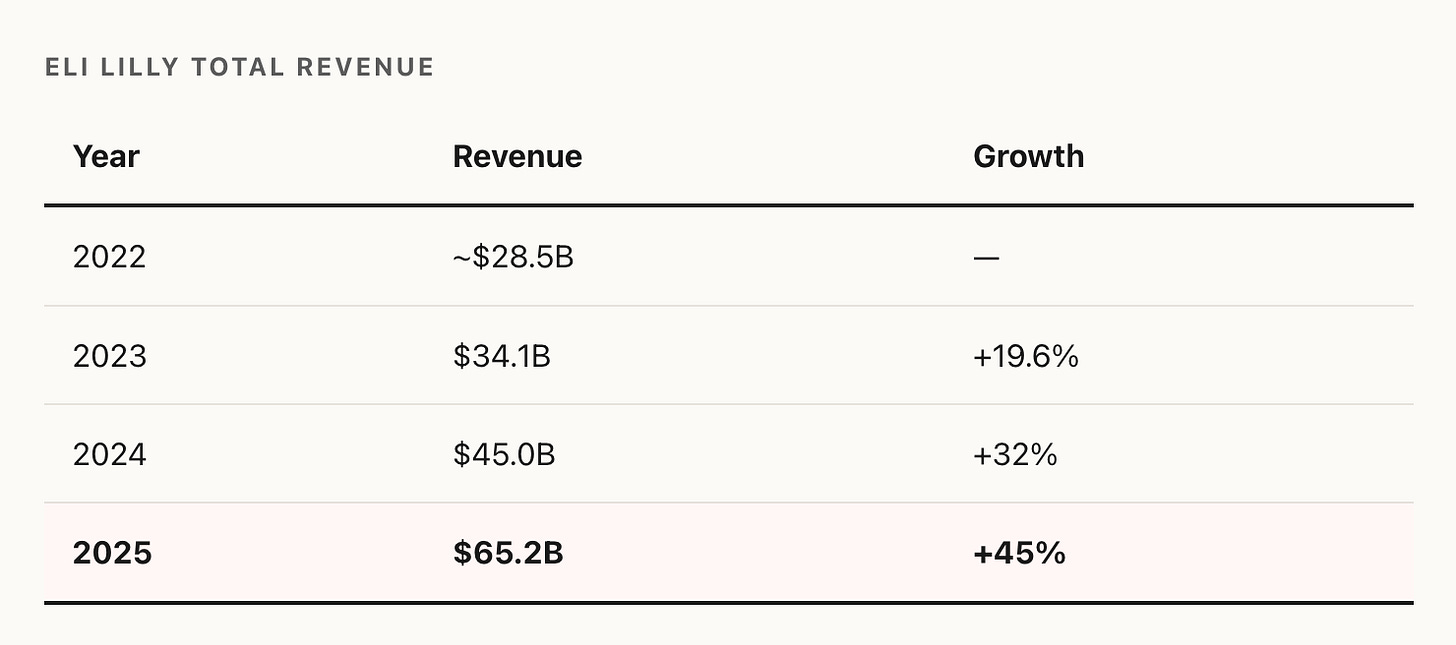Select the bold 2025 year cell
This screenshot has width=1456, height=645.
point(112,553)
